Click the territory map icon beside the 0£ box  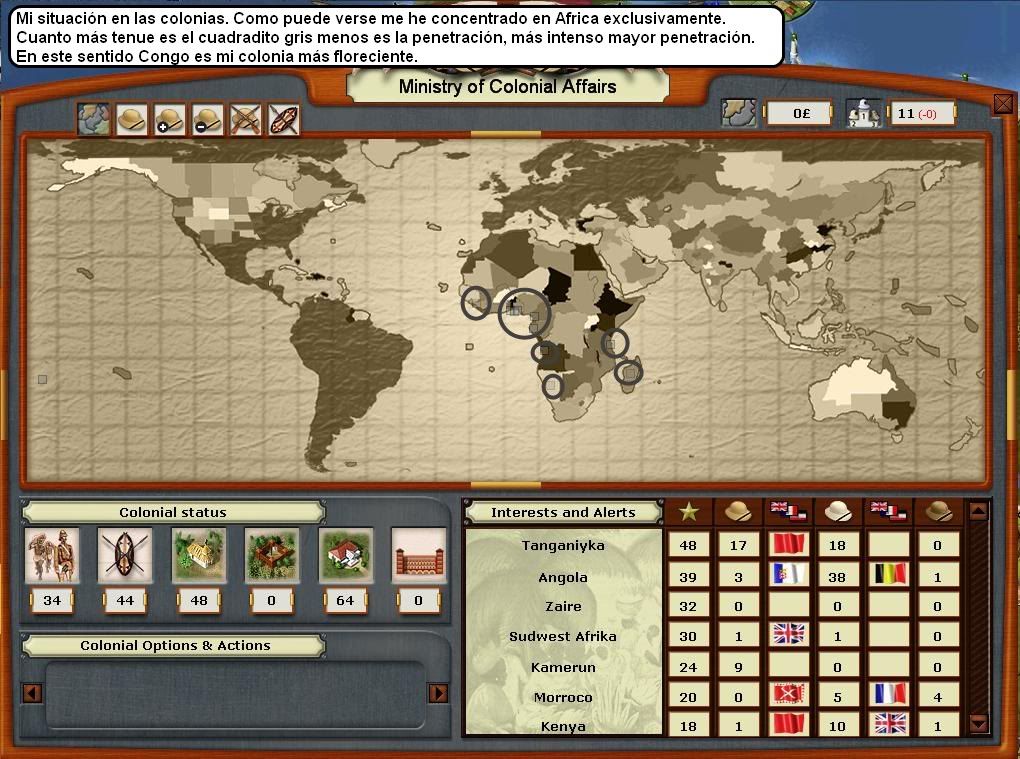(739, 113)
